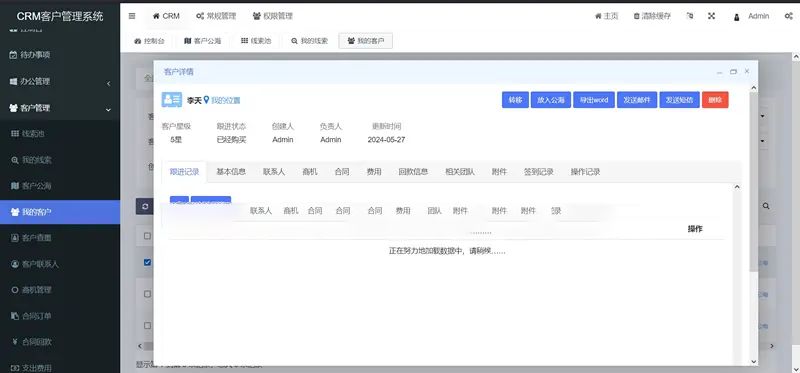Click the red 删除 button
This screenshot has height=373, width=800.
coord(715,100)
